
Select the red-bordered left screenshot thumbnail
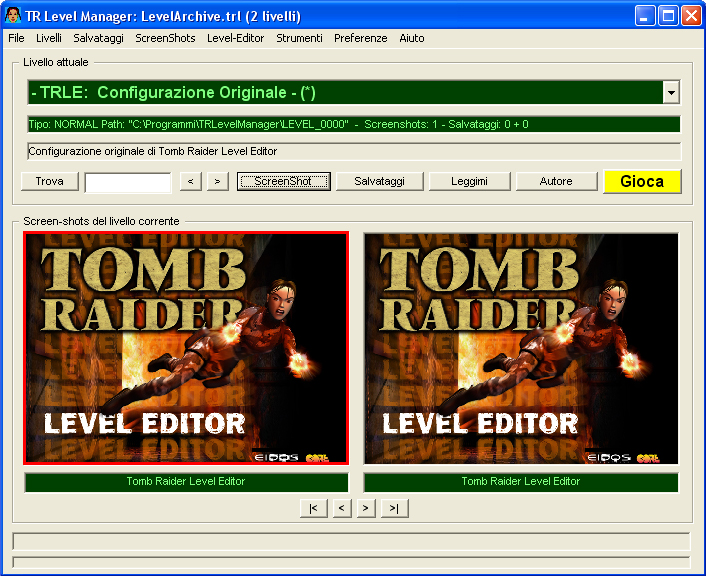point(186,348)
